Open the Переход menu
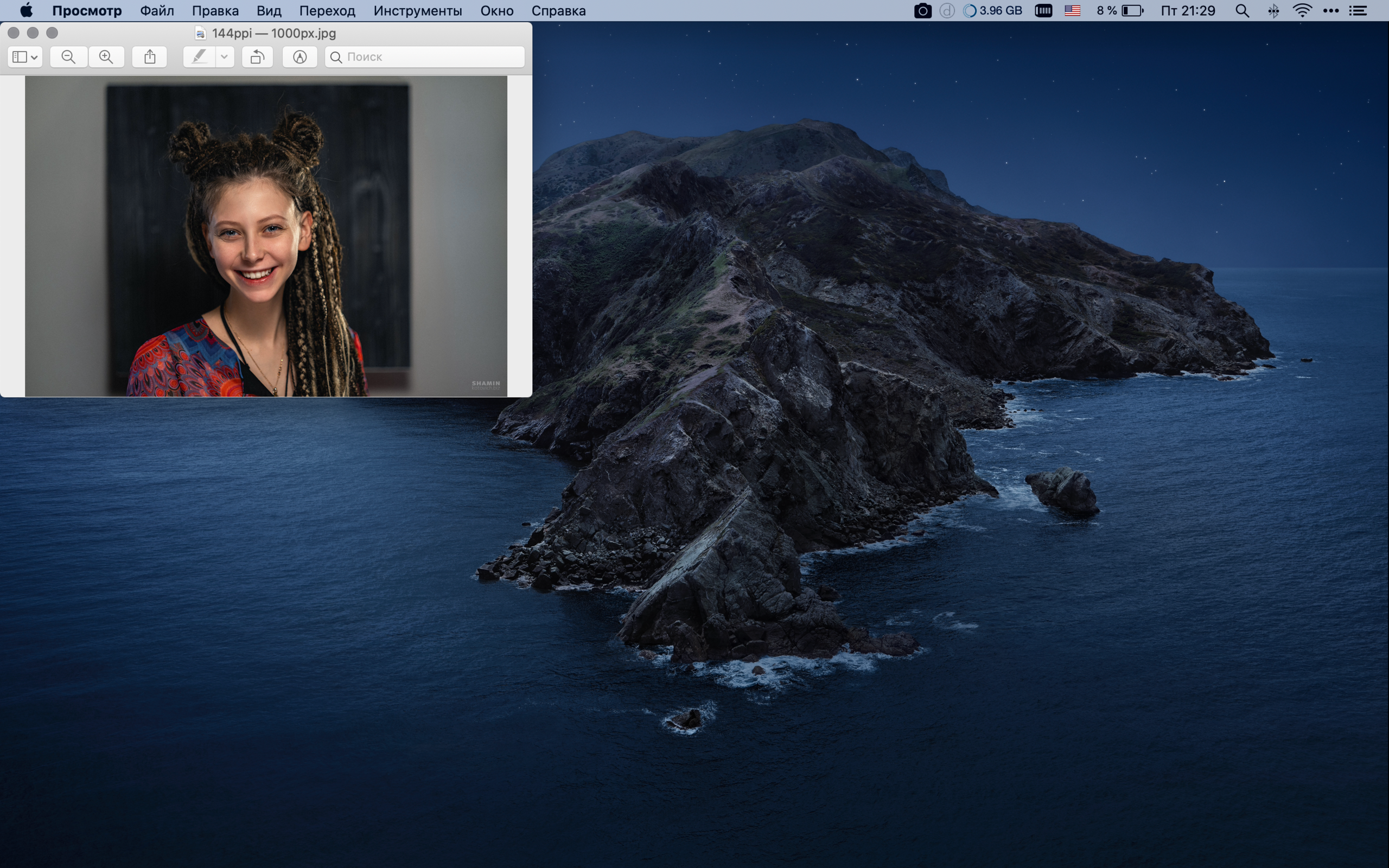1389x868 pixels. pyautogui.click(x=327, y=11)
